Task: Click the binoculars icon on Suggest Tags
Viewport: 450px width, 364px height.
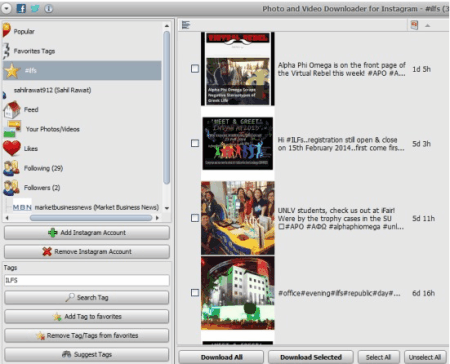Action: pos(67,354)
